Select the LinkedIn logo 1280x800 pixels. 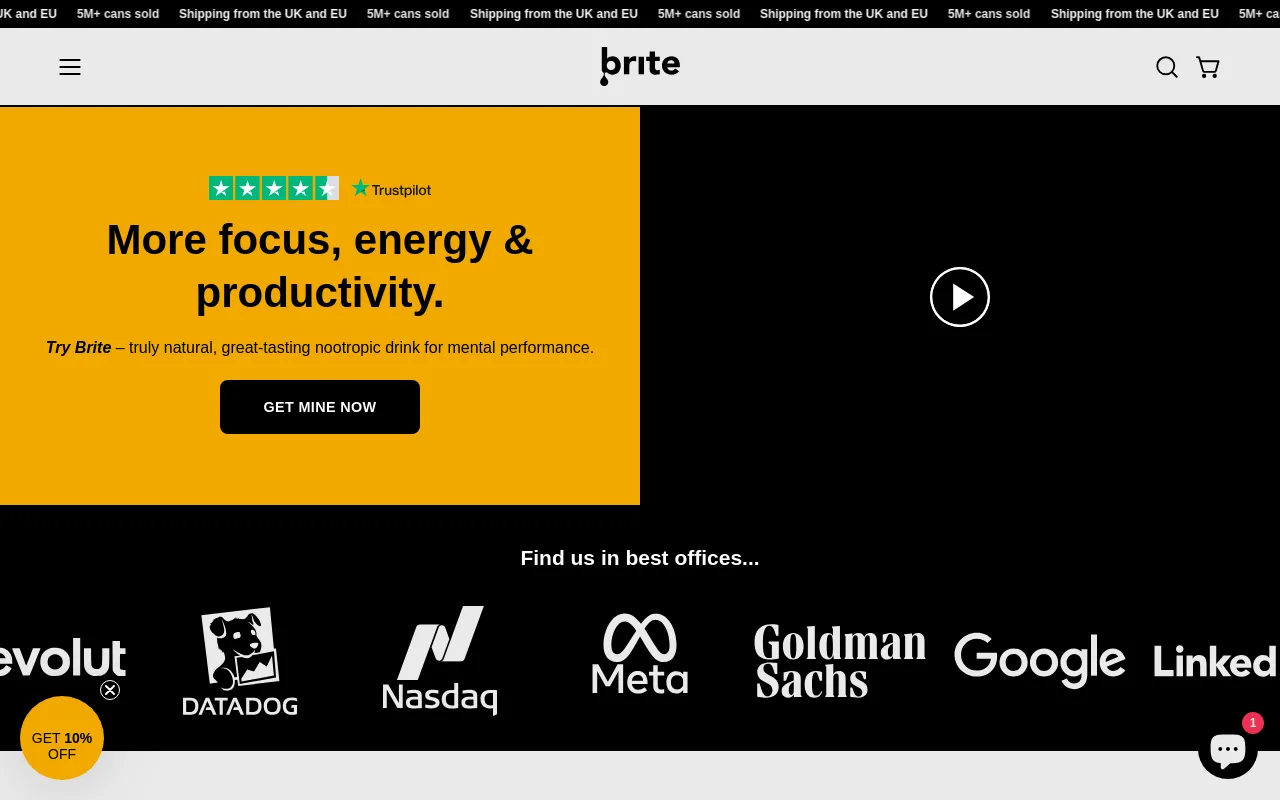pos(1215,661)
